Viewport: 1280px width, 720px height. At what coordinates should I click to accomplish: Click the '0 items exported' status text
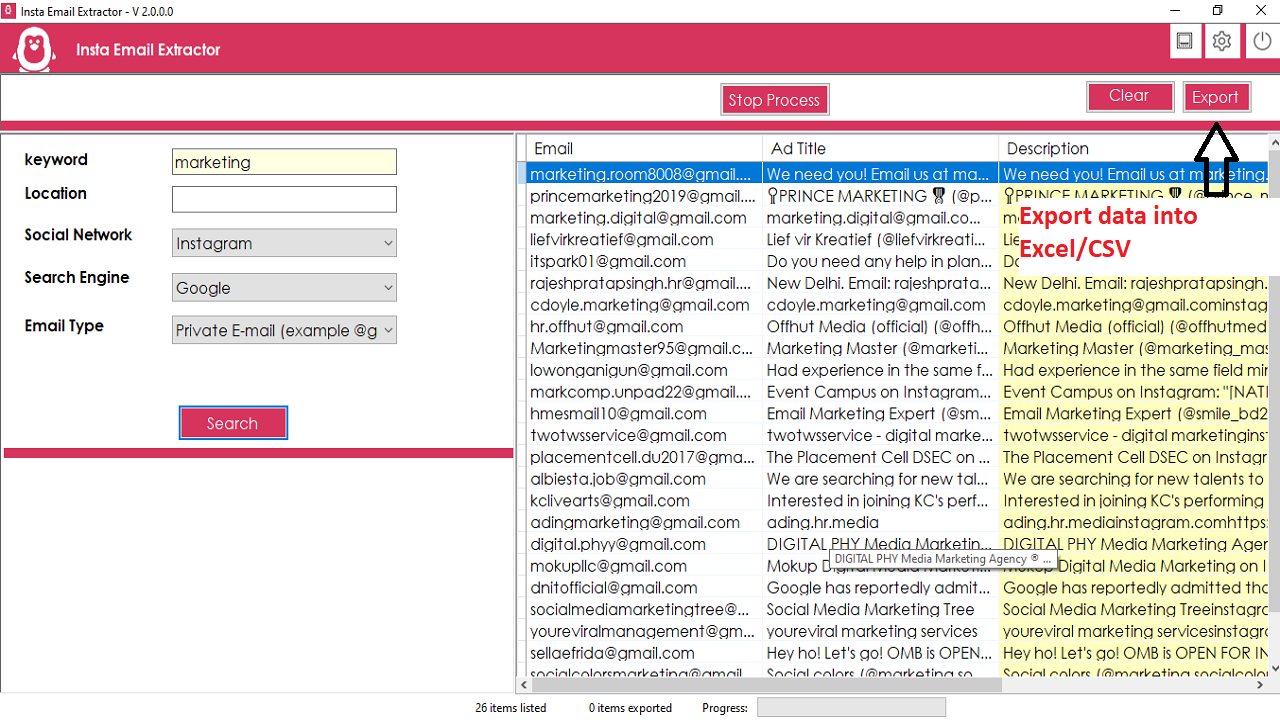[630, 708]
